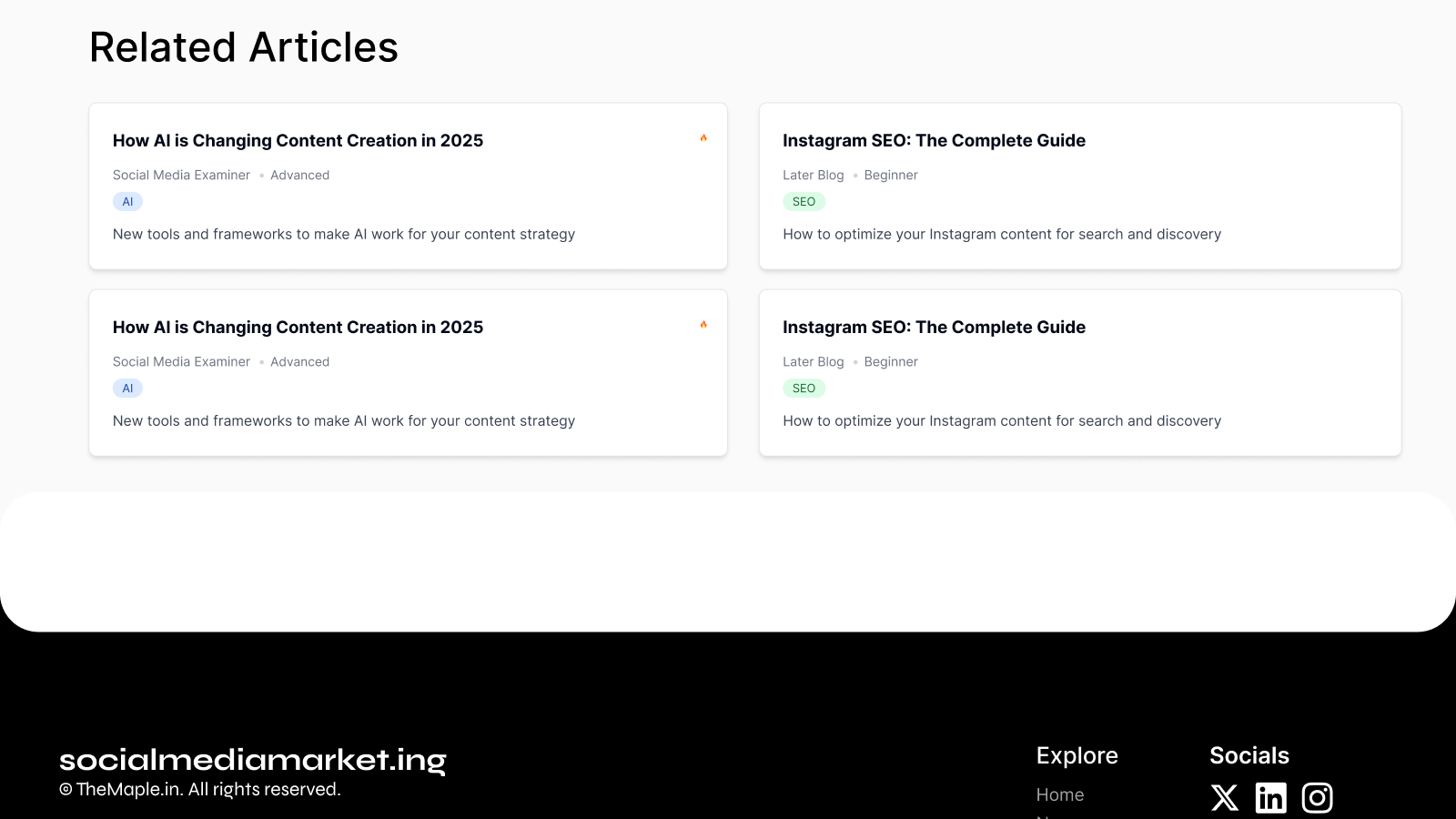Select the SEO tag in the bottom Instagram card
This screenshot has height=819, width=1456.
[804, 389]
